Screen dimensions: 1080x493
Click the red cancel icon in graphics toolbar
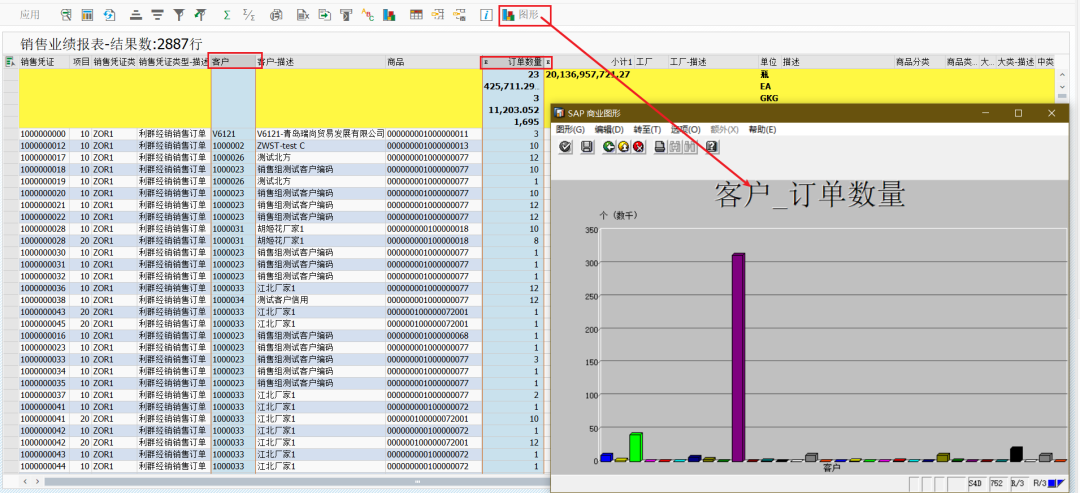(x=638, y=146)
